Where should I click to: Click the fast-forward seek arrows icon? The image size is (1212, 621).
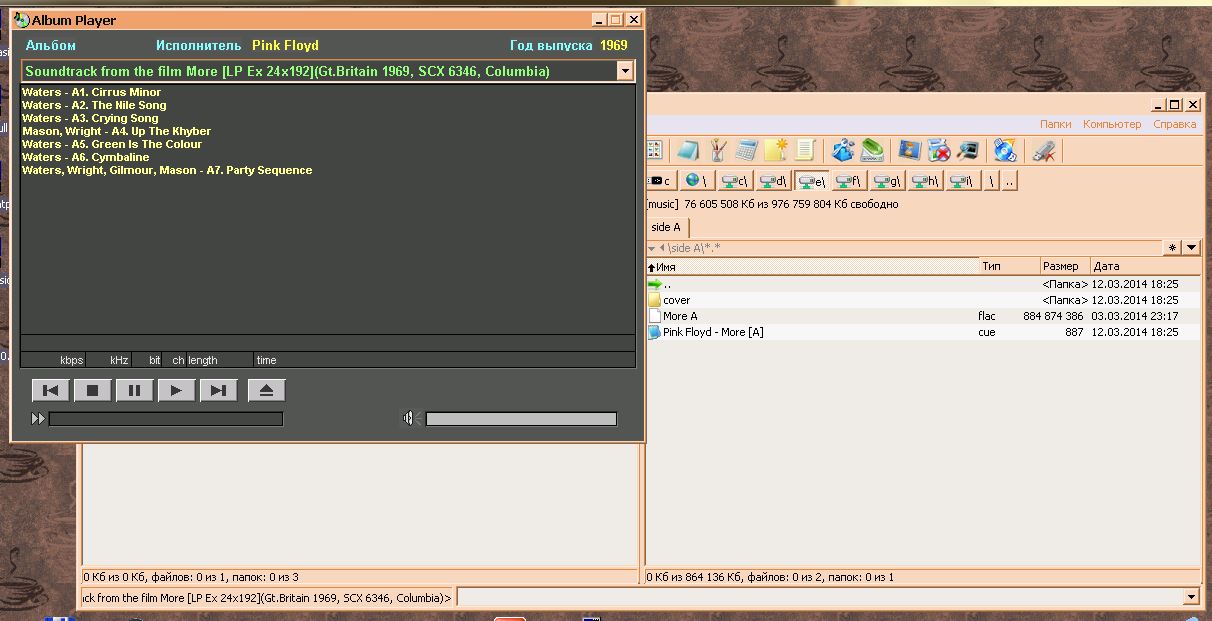pos(38,419)
